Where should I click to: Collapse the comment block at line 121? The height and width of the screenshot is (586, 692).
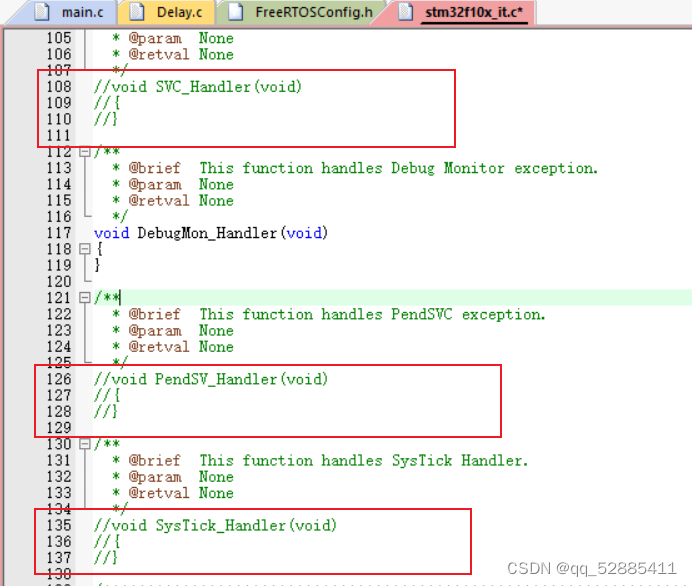(x=84, y=298)
